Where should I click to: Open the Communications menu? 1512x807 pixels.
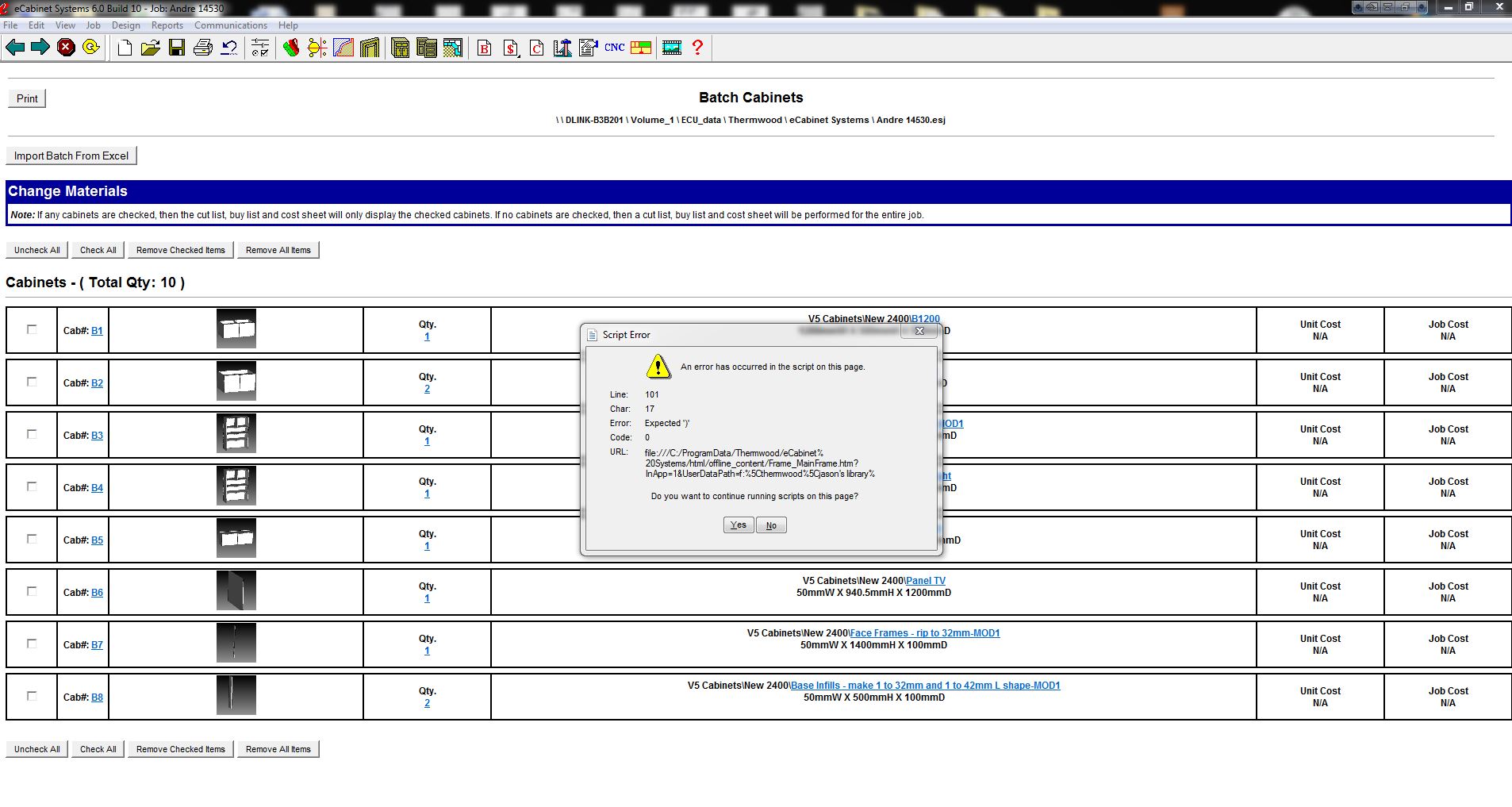(x=230, y=25)
